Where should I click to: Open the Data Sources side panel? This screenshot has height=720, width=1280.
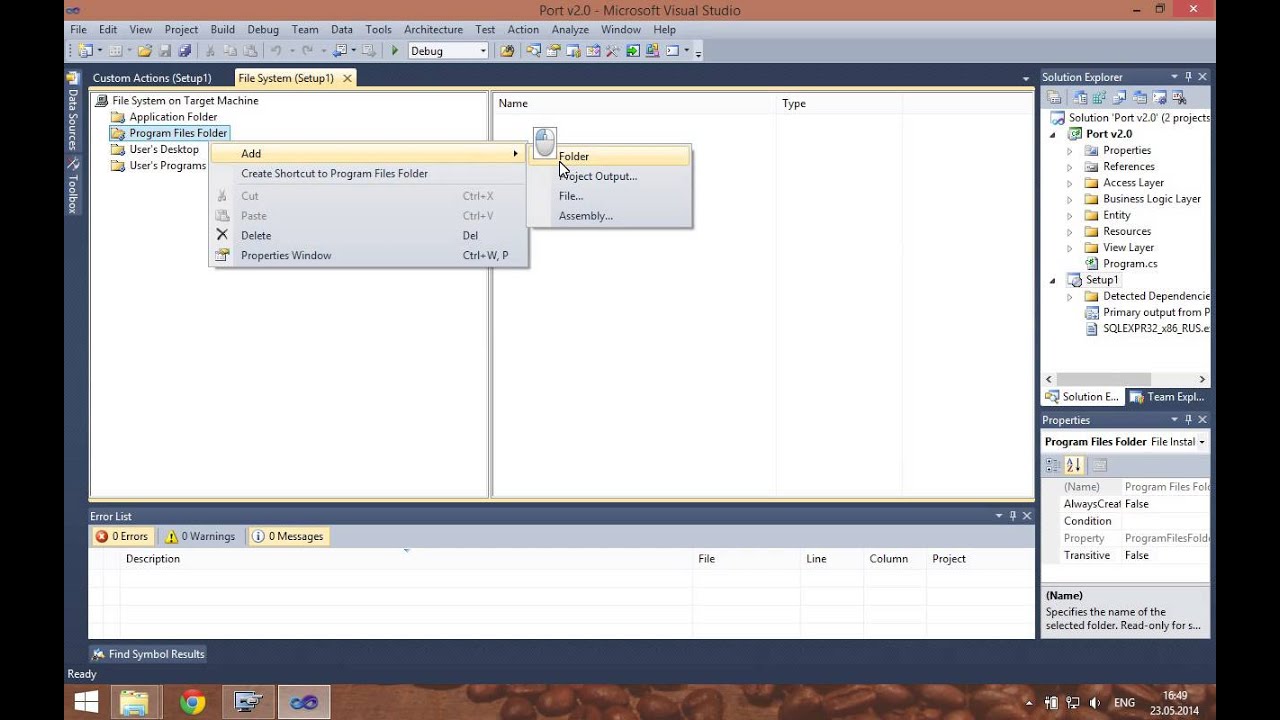73,111
